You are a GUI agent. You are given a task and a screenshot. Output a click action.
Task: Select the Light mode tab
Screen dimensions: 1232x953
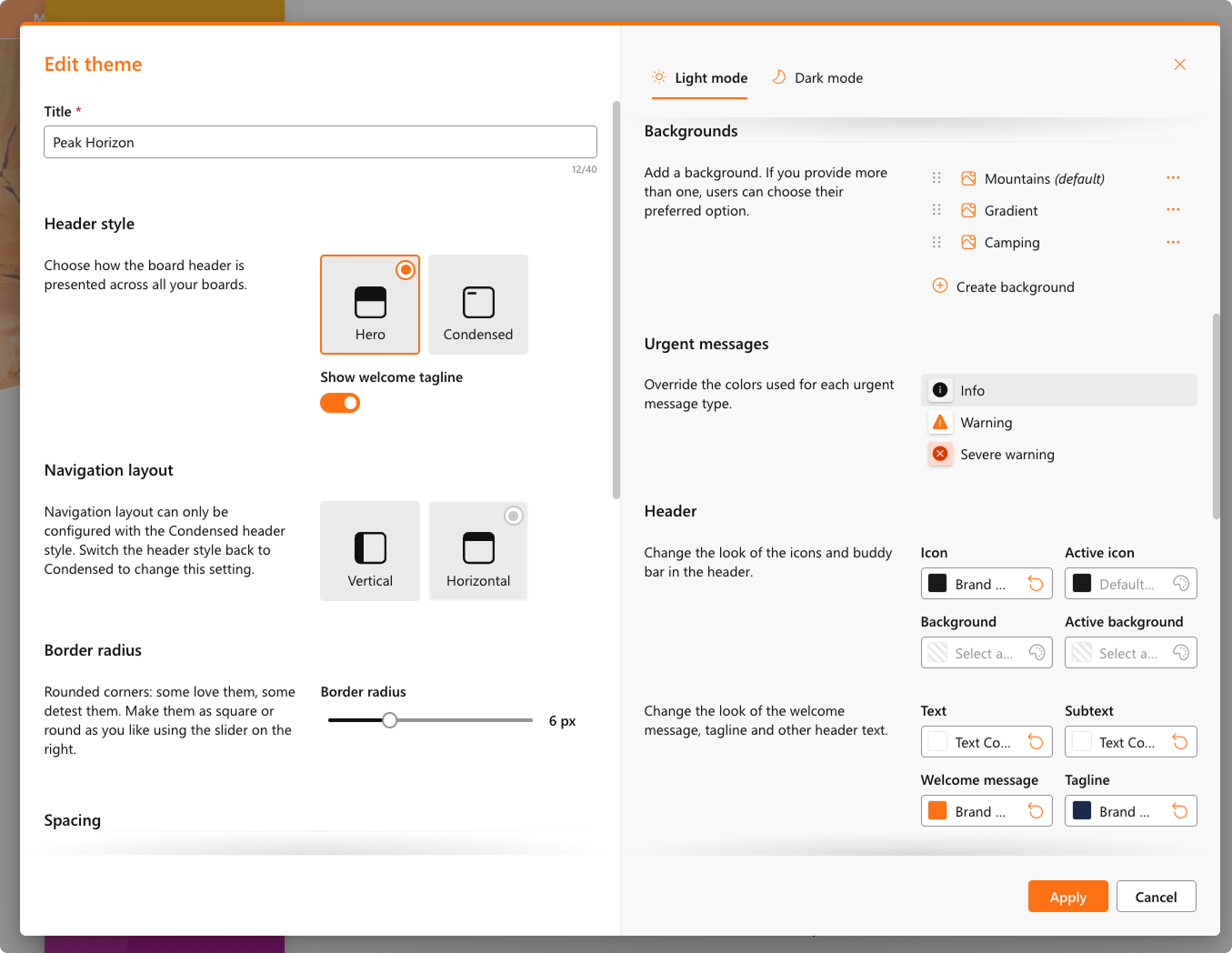coord(700,78)
